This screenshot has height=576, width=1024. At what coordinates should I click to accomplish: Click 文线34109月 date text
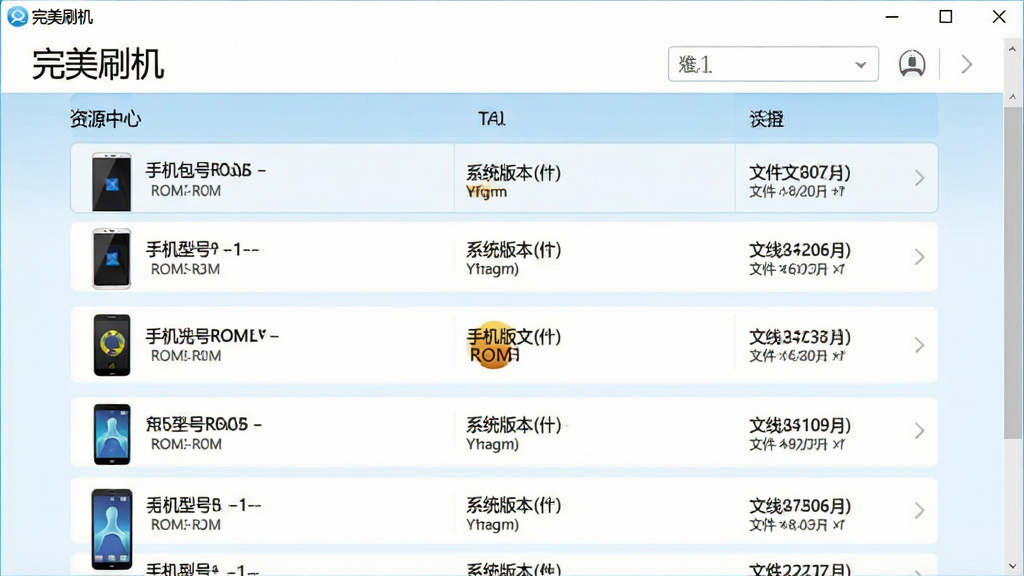(x=799, y=425)
